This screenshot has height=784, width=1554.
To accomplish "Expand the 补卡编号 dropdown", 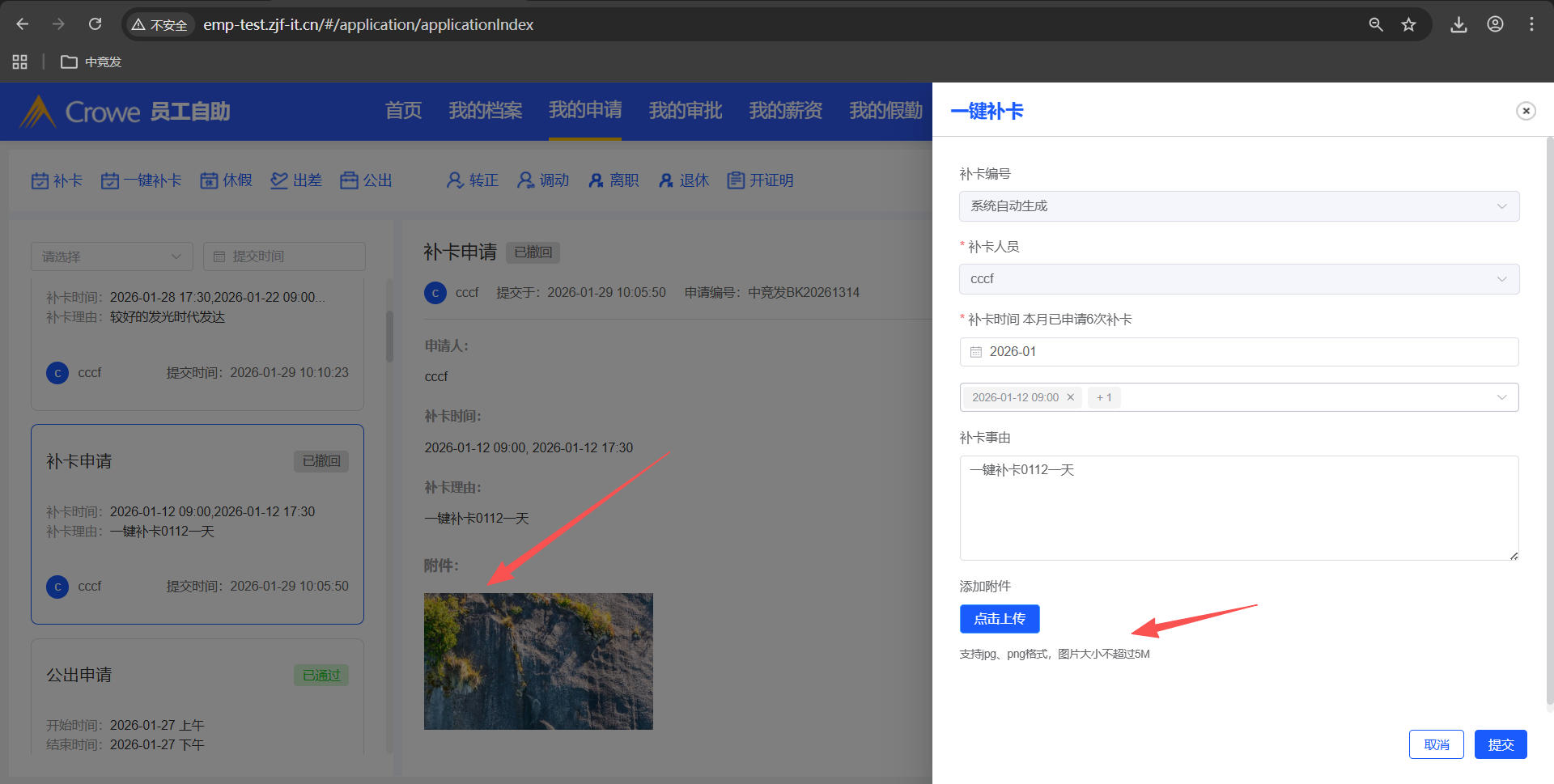I will pyautogui.click(x=1238, y=206).
